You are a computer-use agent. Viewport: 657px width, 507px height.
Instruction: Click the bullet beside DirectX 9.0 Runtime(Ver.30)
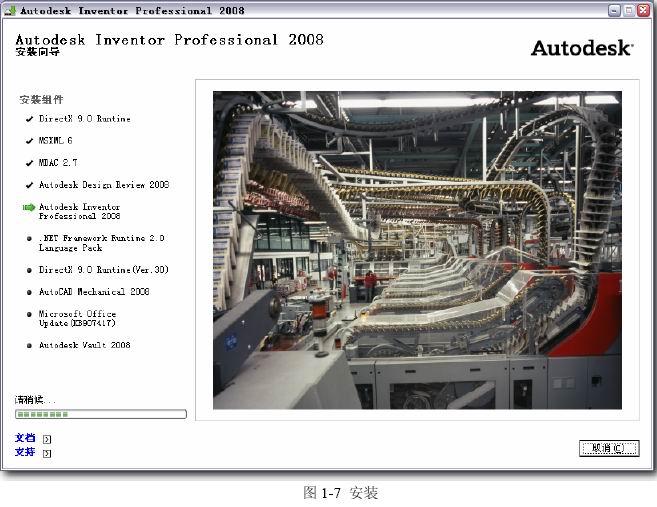point(29,270)
